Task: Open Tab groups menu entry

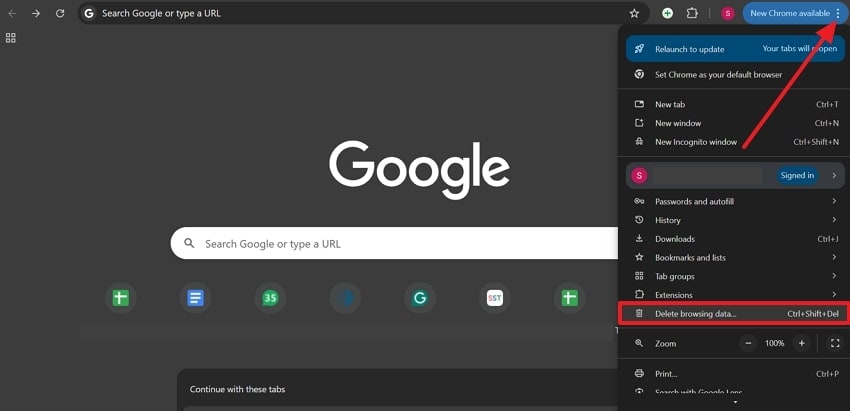Action: pyautogui.click(x=736, y=276)
